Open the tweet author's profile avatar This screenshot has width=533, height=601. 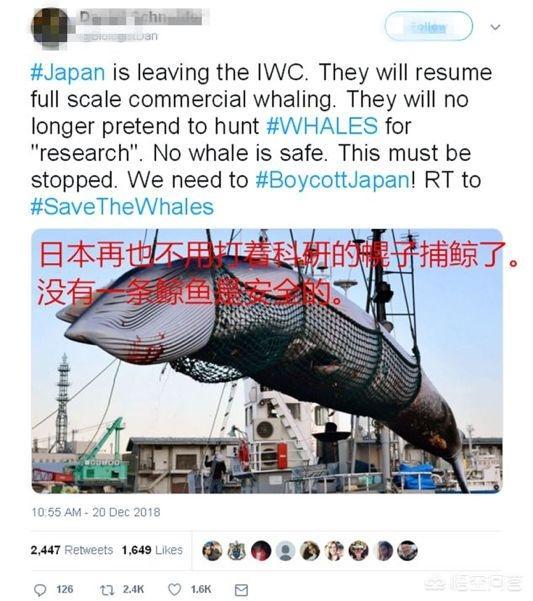[x=50, y=27]
